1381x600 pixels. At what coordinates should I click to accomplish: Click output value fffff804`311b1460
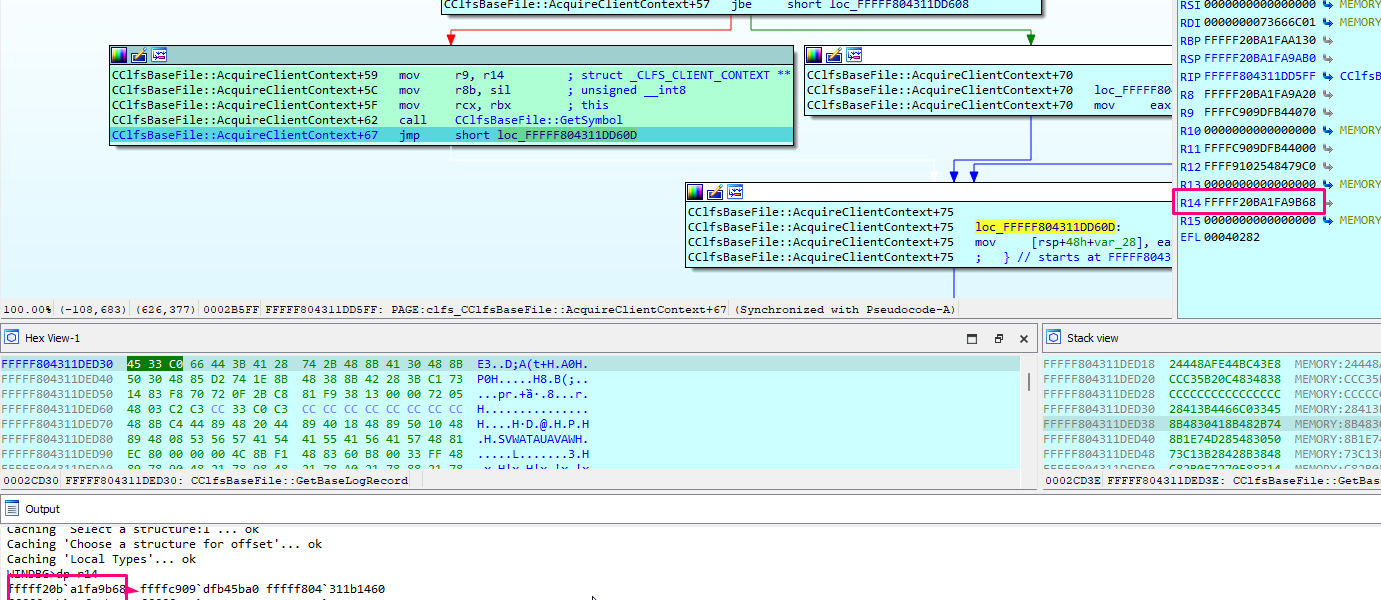point(326,589)
